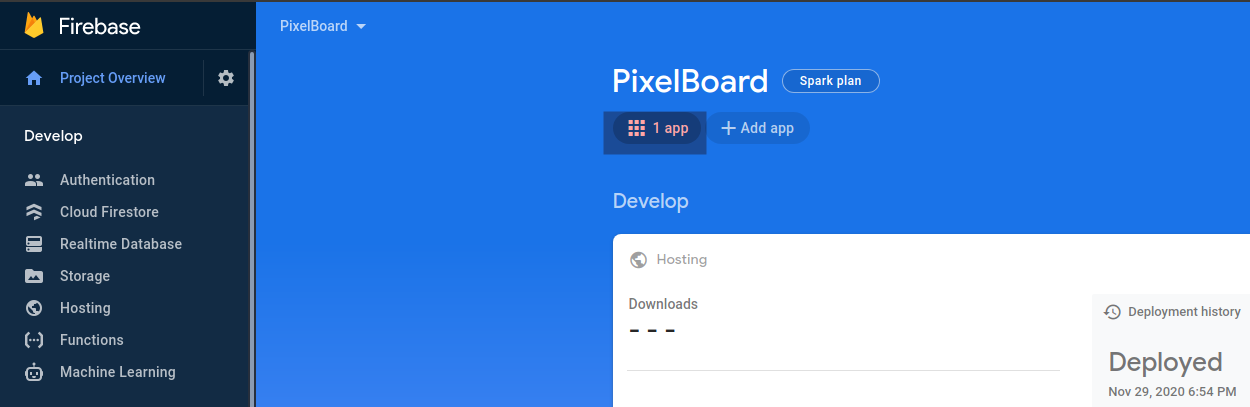Open the Spark plan badge
This screenshot has width=1250, height=407.
pyautogui.click(x=831, y=81)
